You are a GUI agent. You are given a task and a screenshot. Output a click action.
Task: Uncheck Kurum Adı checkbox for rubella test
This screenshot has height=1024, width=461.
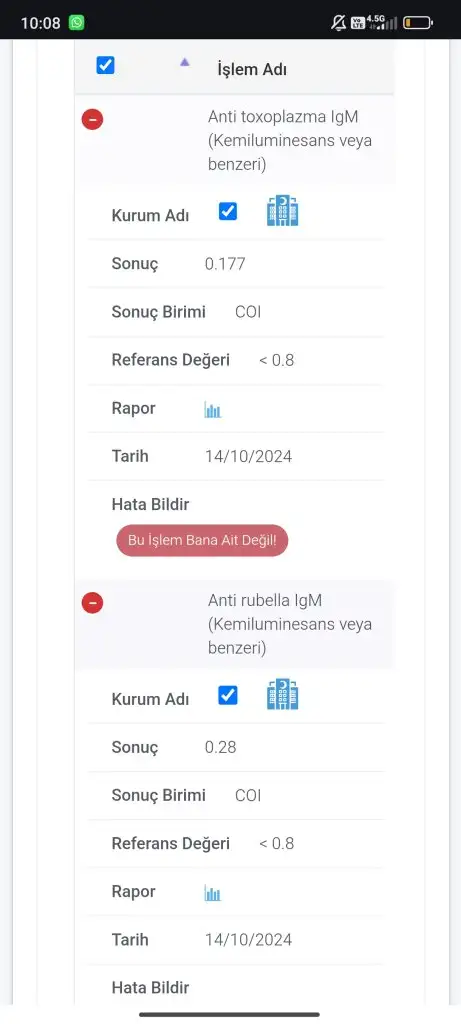(x=228, y=696)
